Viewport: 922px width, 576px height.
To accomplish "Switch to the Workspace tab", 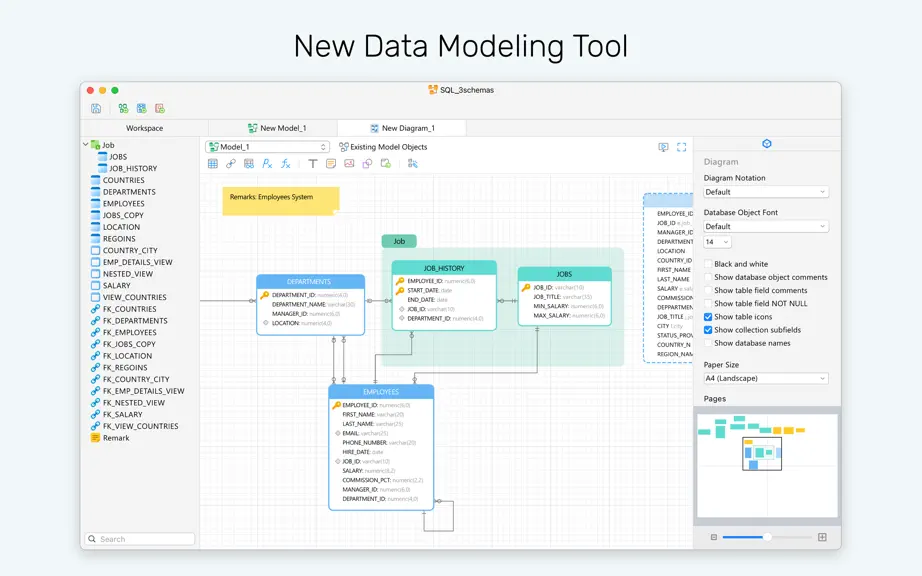I will tap(145, 128).
